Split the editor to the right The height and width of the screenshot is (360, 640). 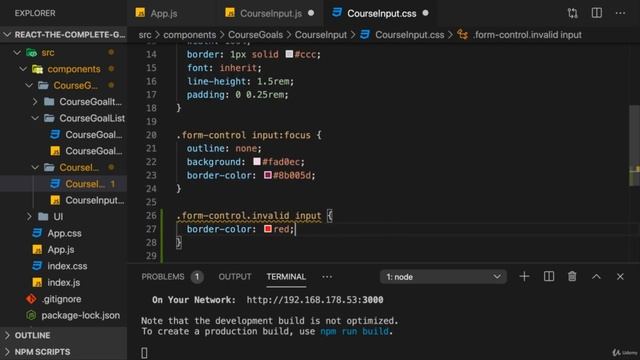tap(596, 13)
